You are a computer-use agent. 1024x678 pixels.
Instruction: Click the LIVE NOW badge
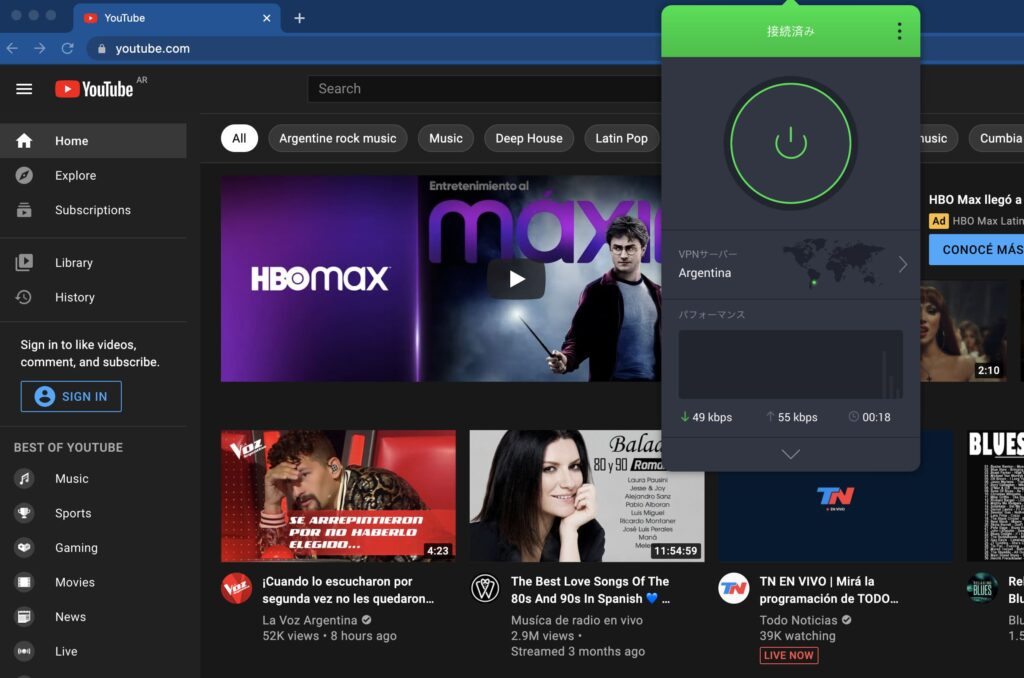click(789, 655)
